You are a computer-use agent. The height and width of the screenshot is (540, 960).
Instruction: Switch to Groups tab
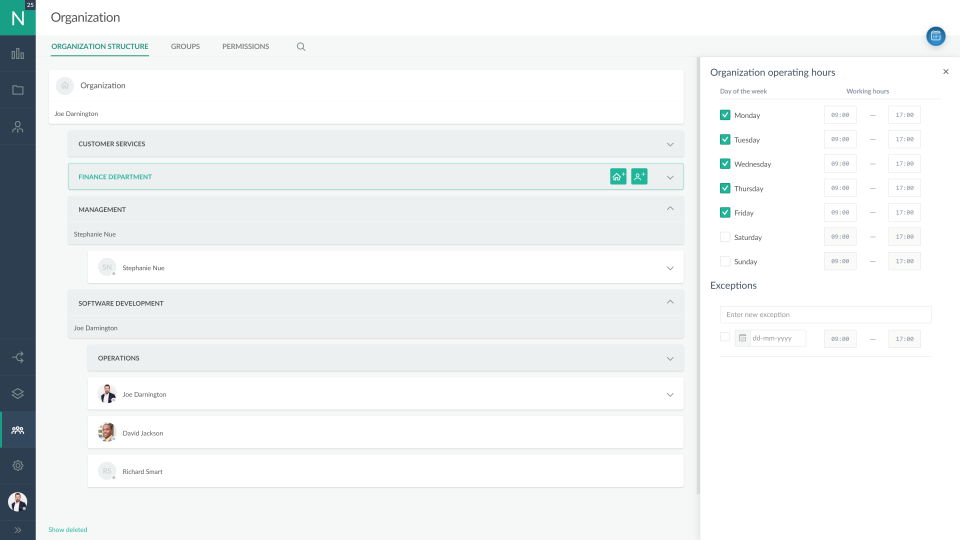[185, 47]
